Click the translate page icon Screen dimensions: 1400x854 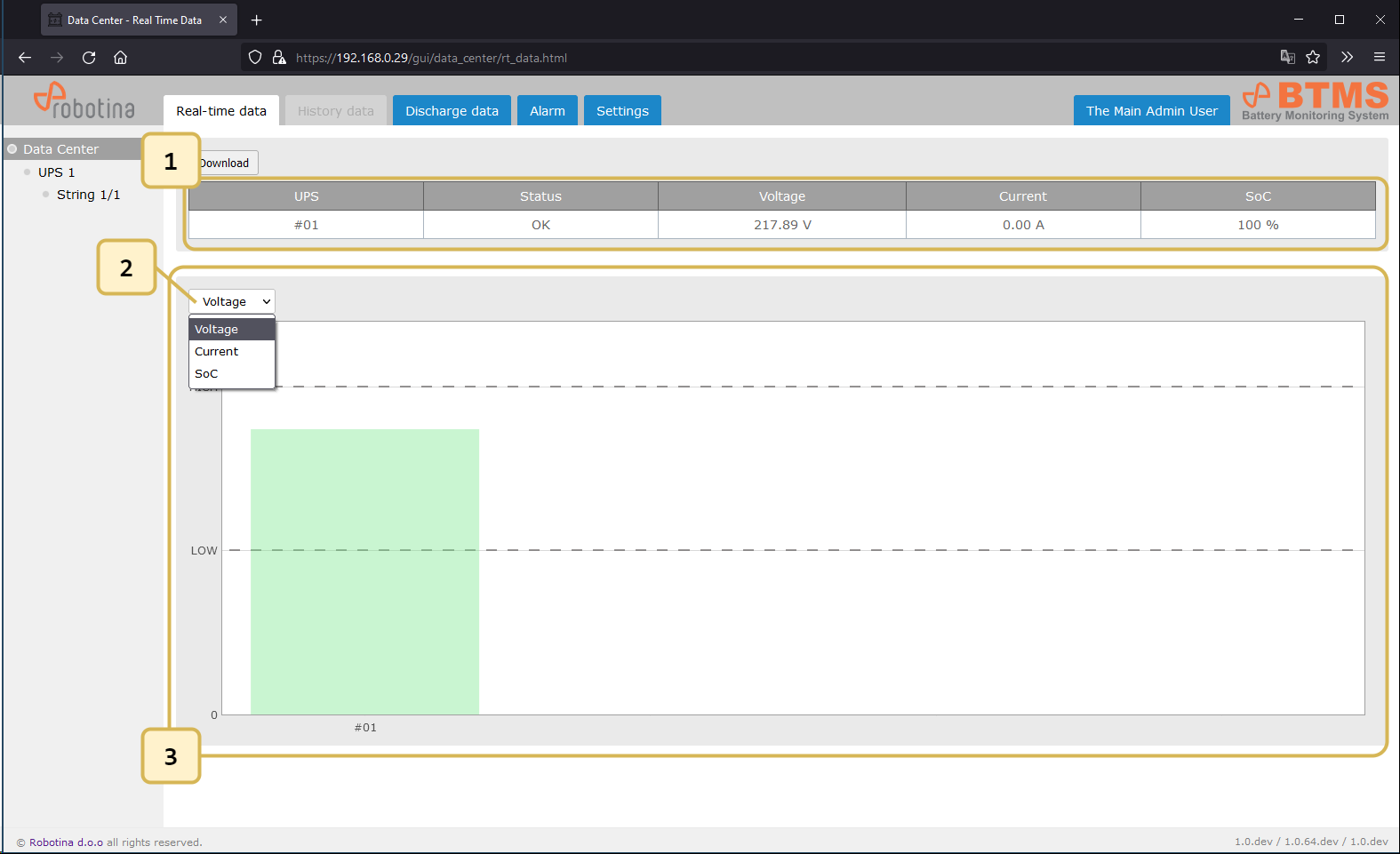[x=1287, y=58]
